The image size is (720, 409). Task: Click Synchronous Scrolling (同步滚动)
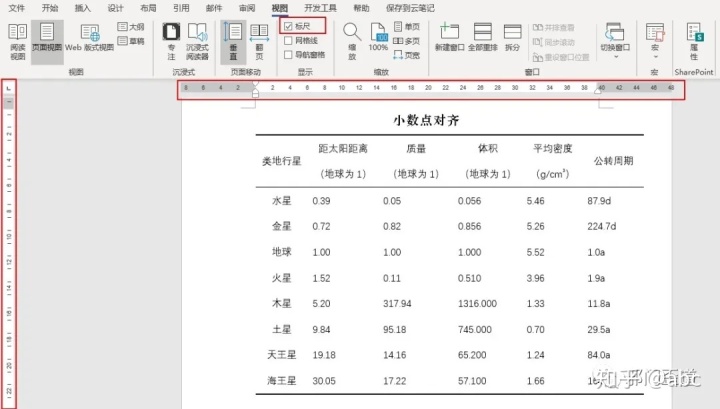pos(553,42)
